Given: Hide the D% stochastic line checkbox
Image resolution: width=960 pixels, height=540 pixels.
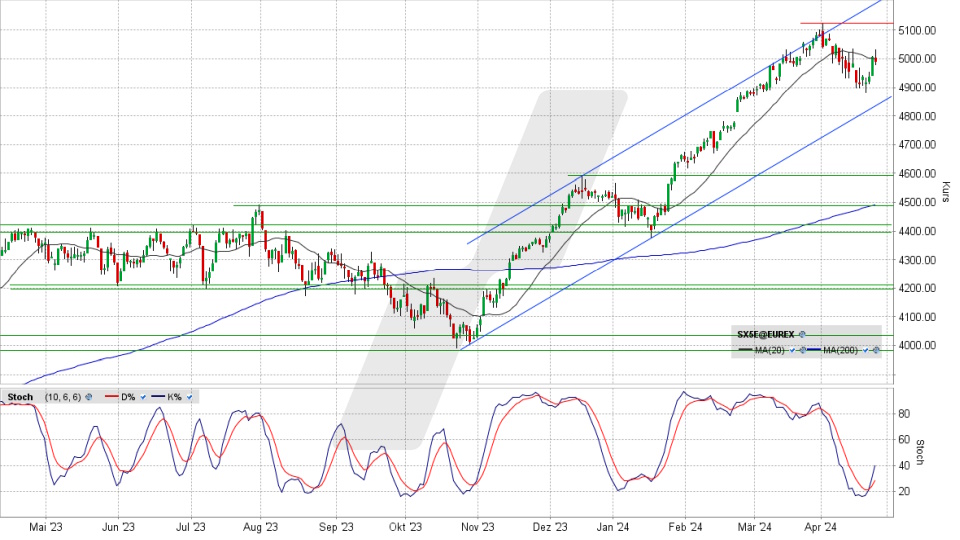Looking at the screenshot, I should (142, 397).
